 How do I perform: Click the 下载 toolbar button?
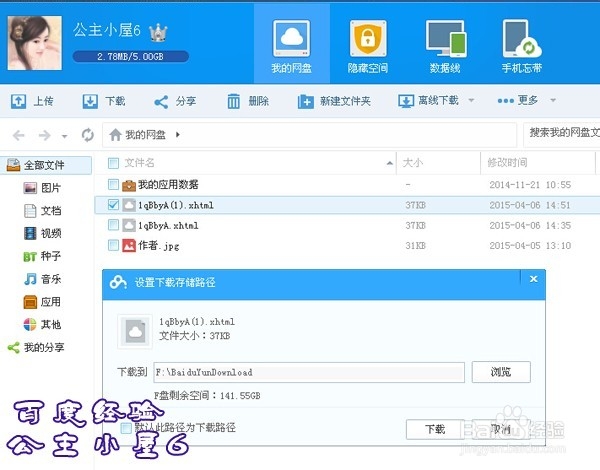(x=104, y=101)
